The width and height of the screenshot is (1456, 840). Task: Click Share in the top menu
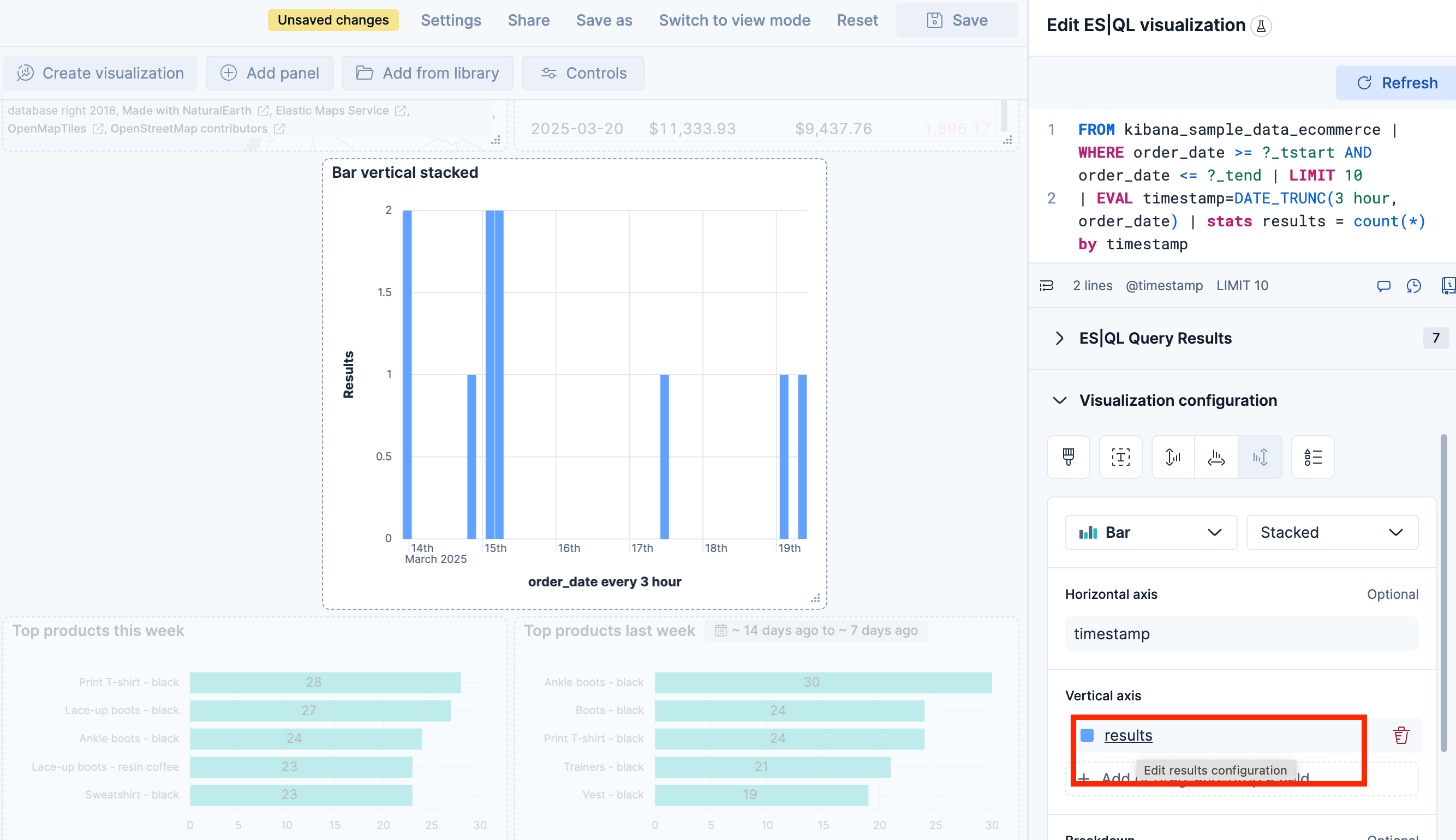point(528,20)
